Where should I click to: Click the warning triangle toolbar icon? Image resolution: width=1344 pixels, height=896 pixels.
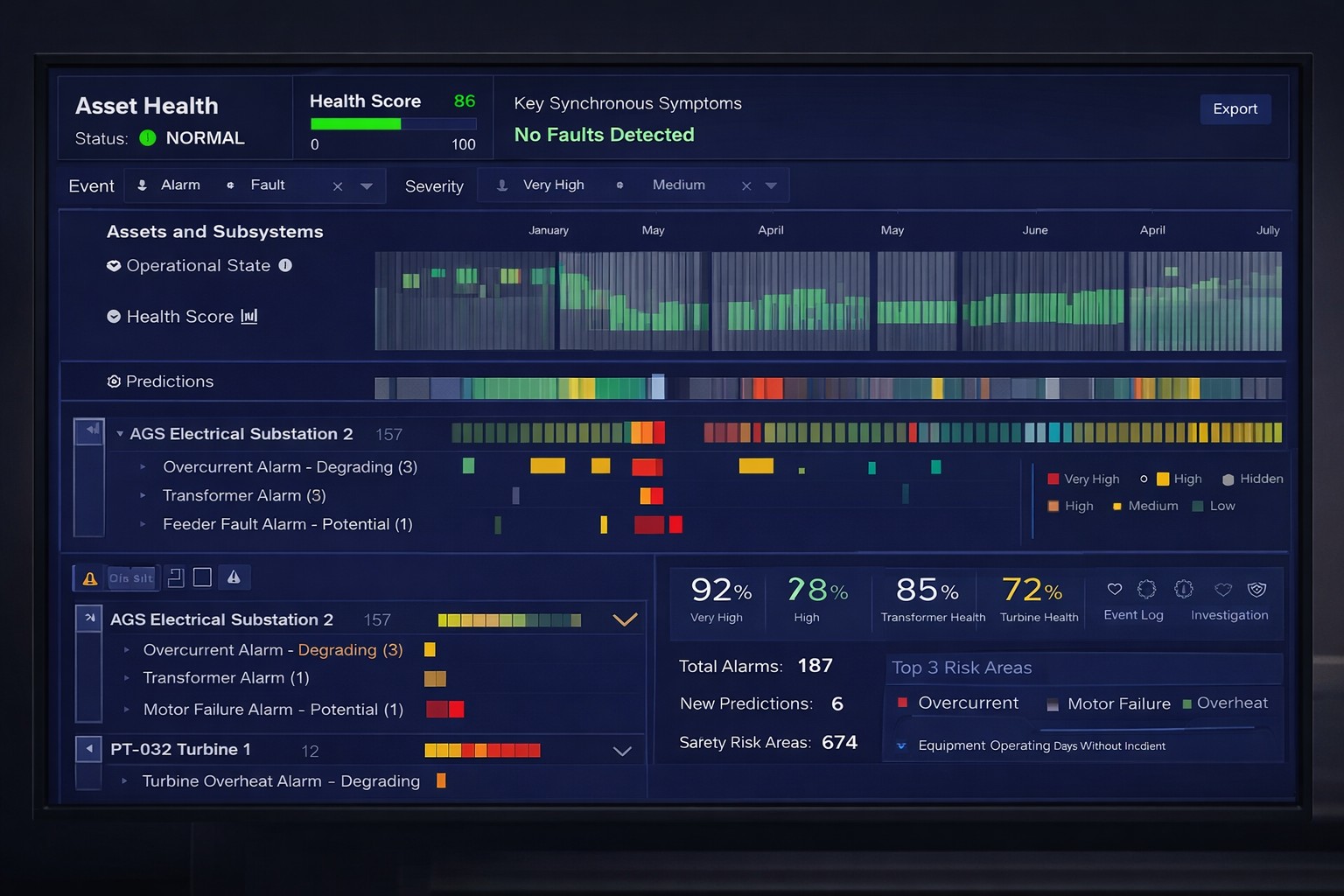234,577
